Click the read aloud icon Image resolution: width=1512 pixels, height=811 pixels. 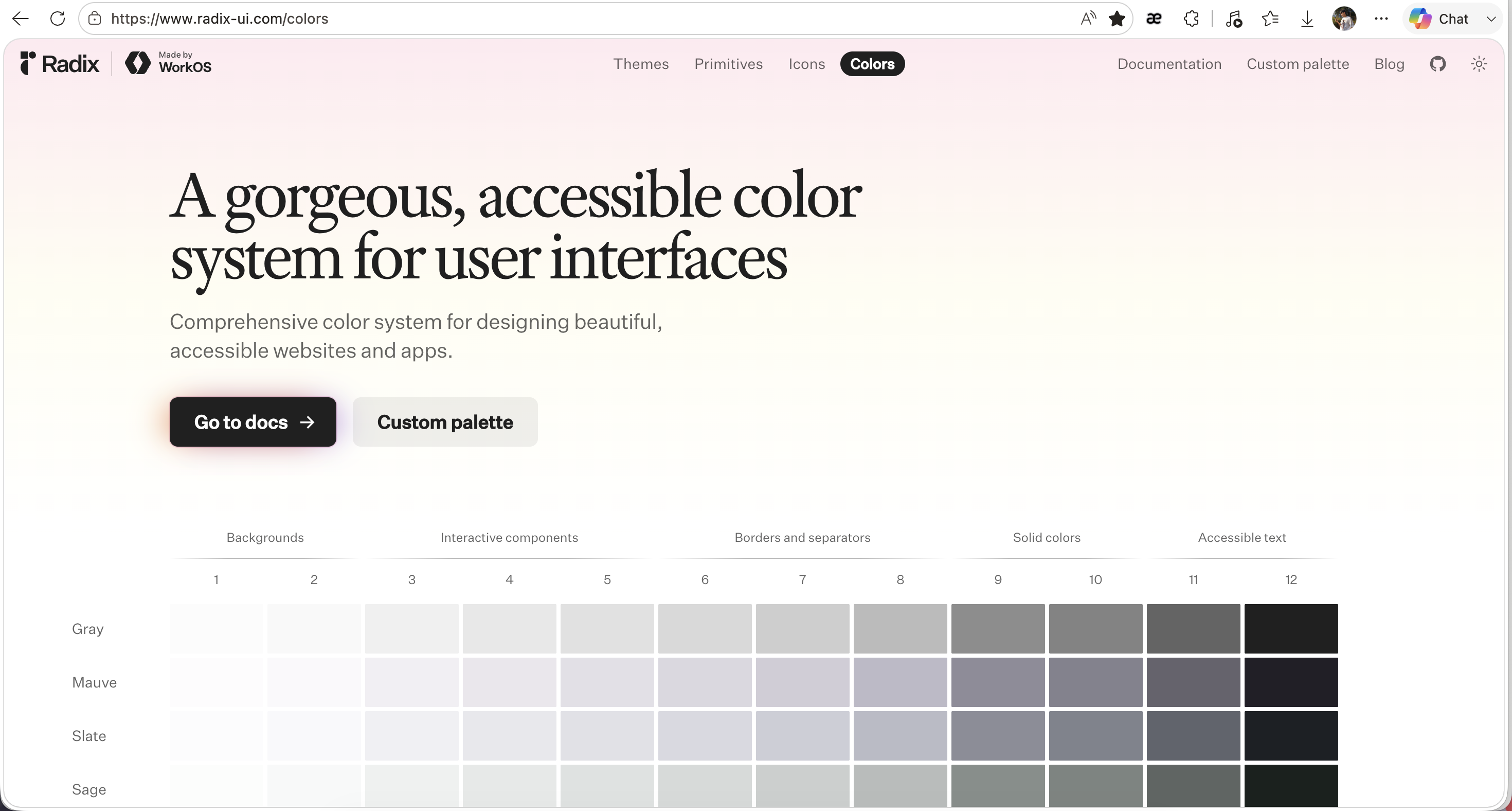1088,19
